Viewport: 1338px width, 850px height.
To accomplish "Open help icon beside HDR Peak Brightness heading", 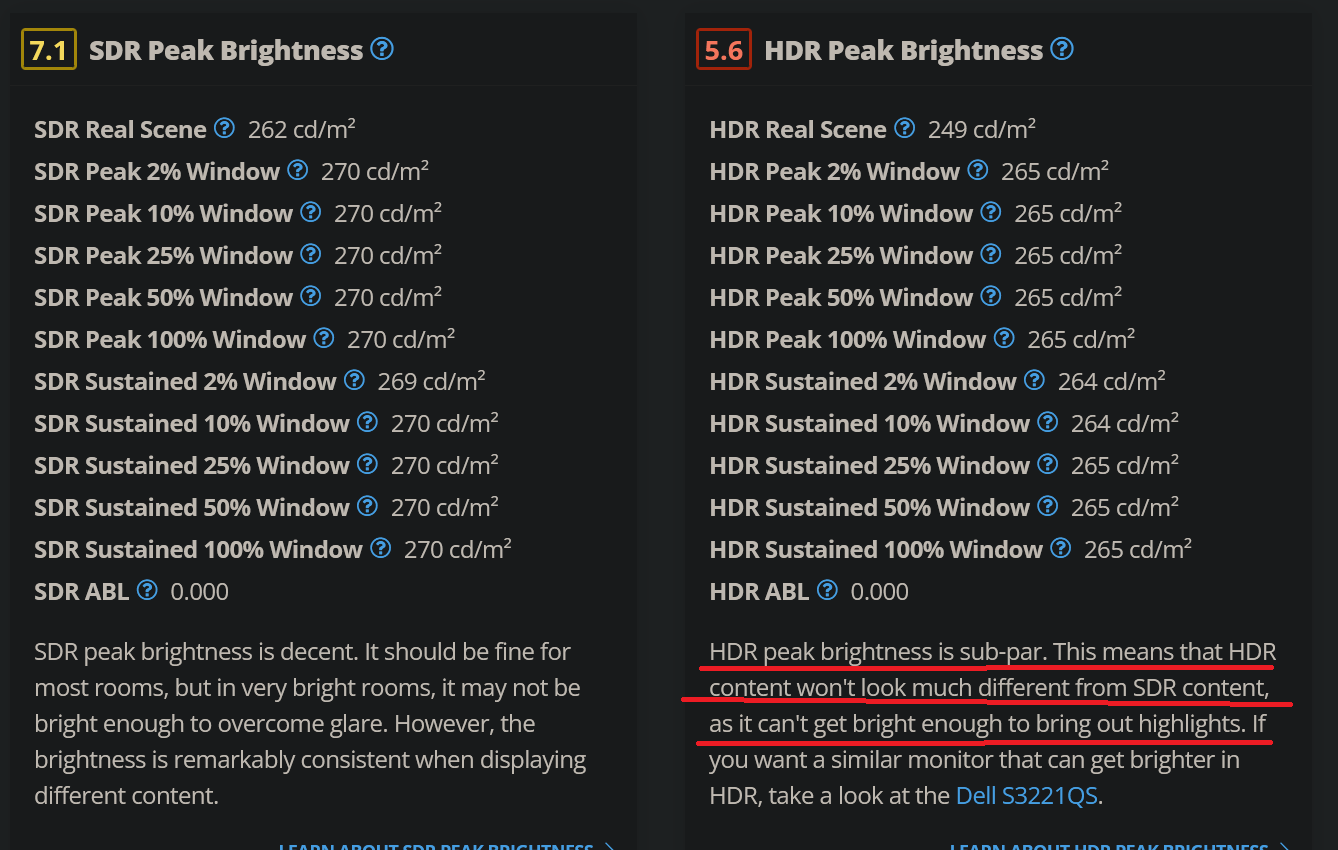I will (1062, 49).
